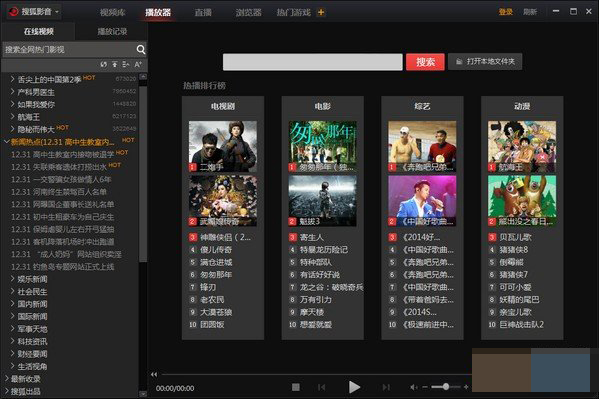Click the 搜狐影音 logo icon
The width and height of the screenshot is (599, 399).
(x=14, y=12)
